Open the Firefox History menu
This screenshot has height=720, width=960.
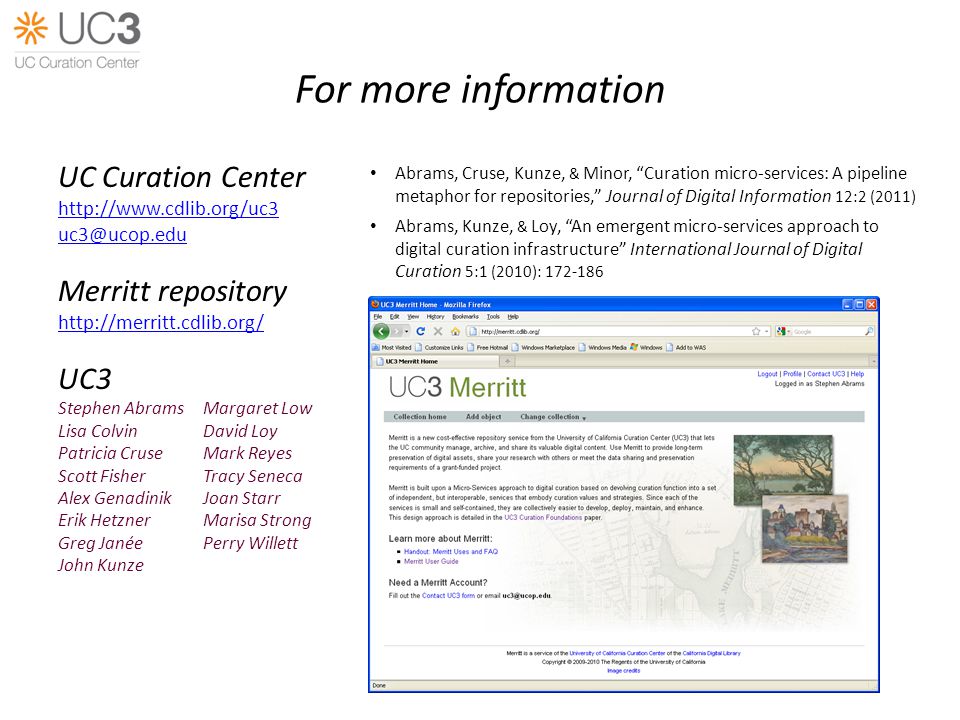pos(435,317)
